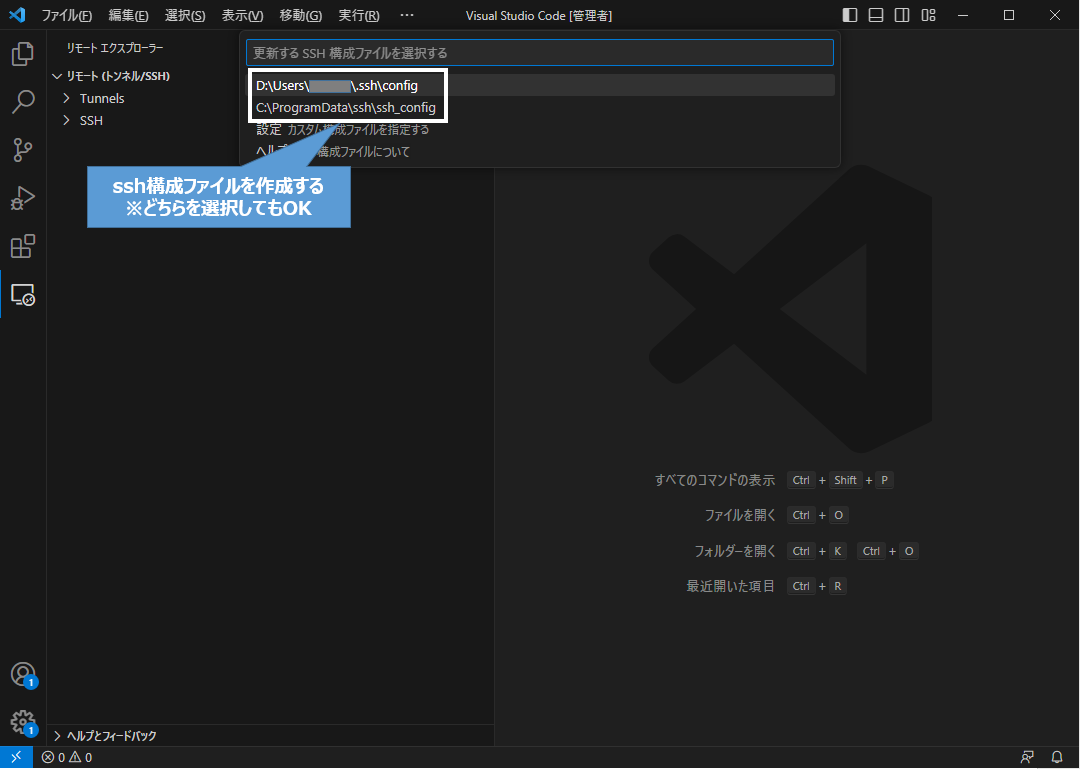
Task: Click the Accounts icon in activity bar
Action: click(x=22, y=675)
